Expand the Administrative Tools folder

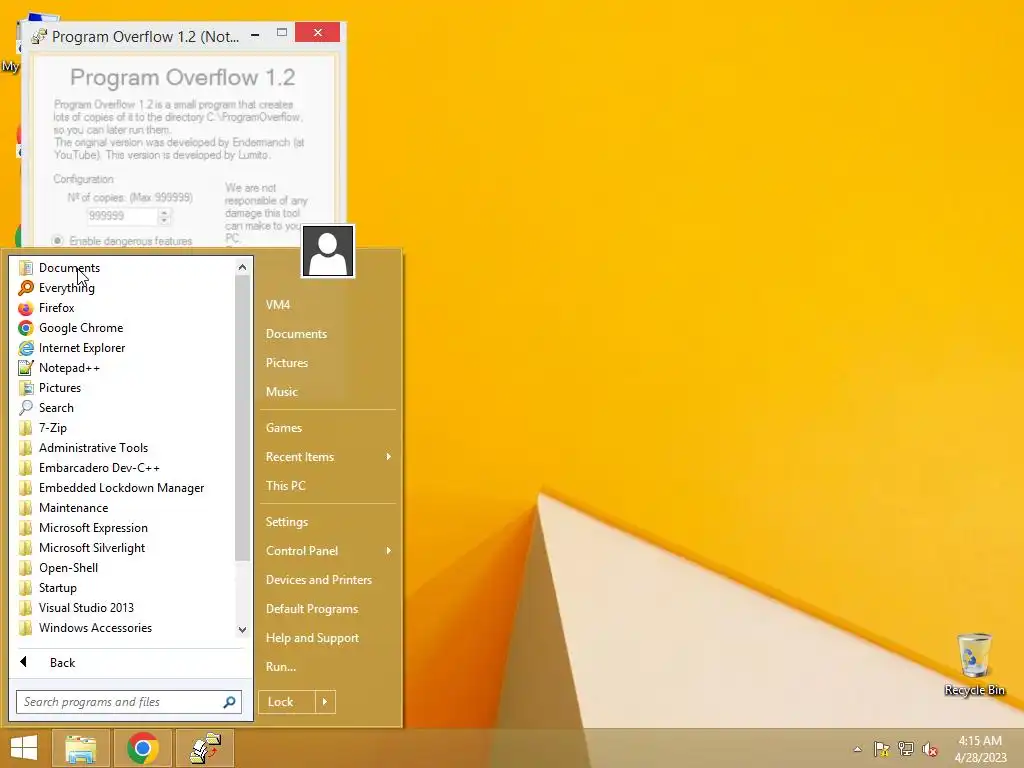93,448
